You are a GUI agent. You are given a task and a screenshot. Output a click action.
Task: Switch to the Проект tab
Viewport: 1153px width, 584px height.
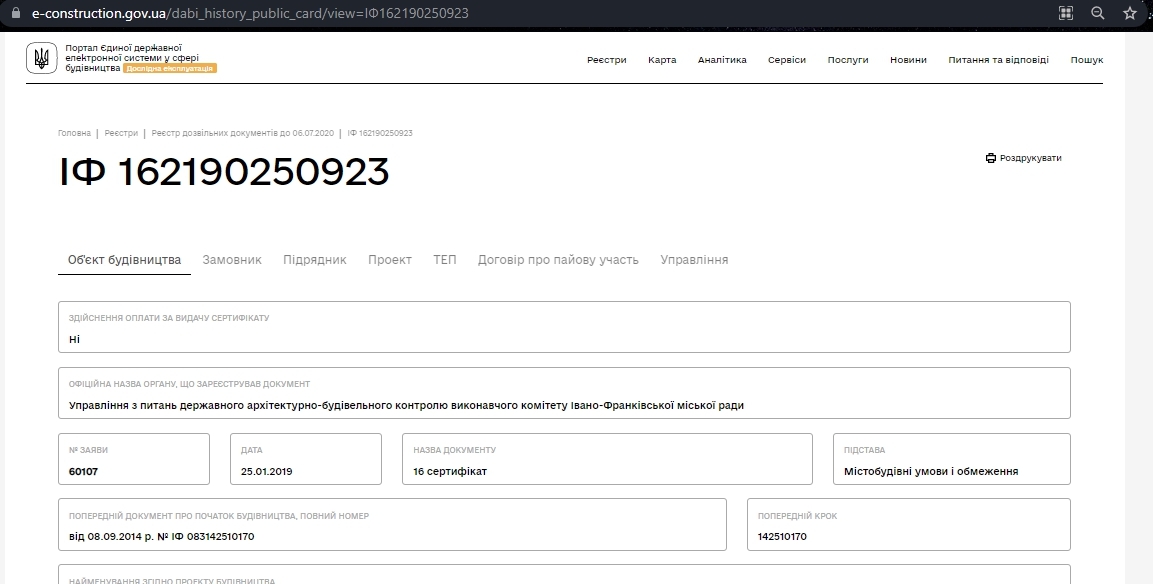(390, 260)
